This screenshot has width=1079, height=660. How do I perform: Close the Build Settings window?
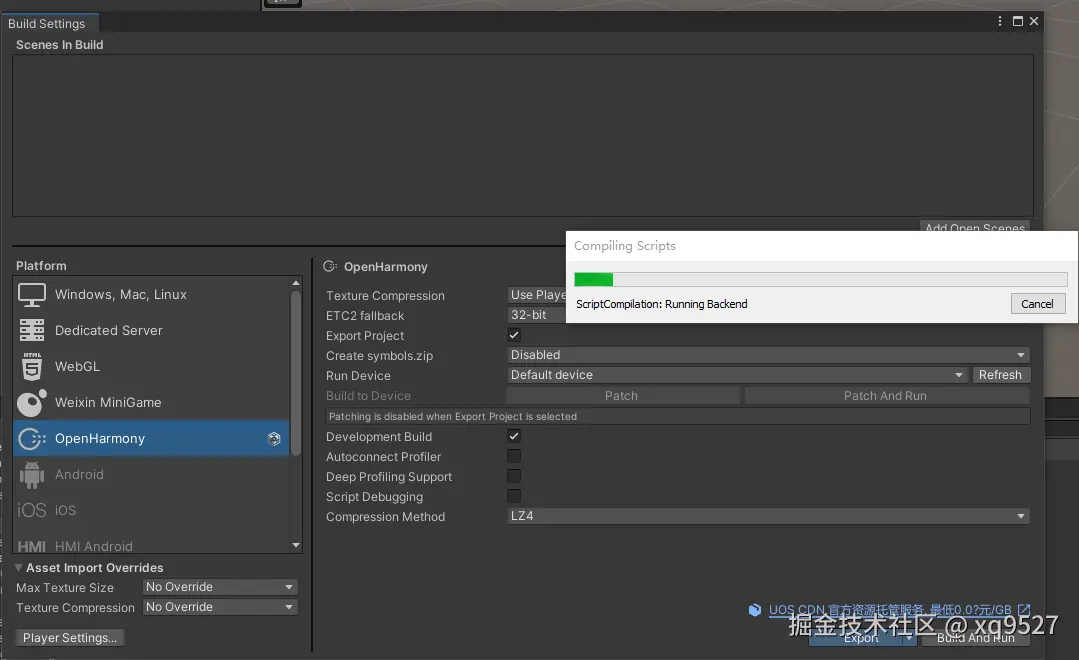pyautogui.click(x=1034, y=21)
